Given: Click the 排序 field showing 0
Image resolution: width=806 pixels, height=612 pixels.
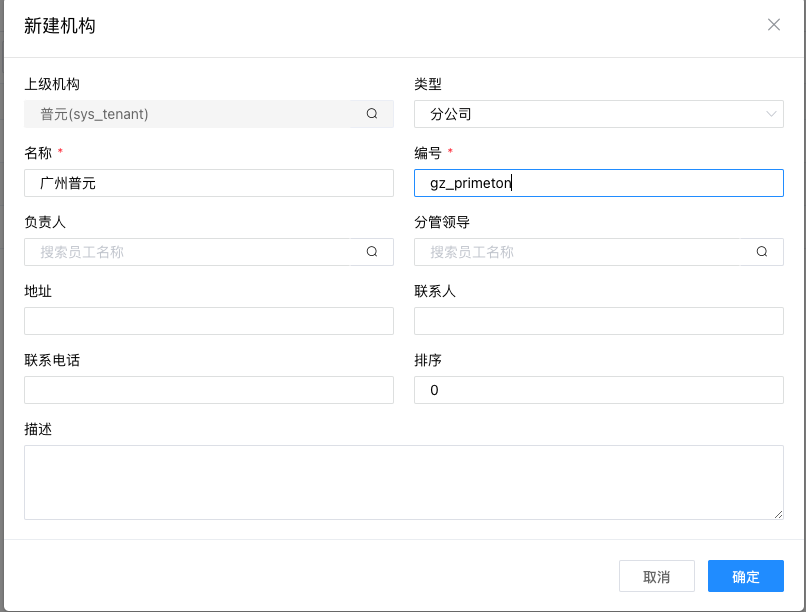Looking at the screenshot, I should point(598,390).
